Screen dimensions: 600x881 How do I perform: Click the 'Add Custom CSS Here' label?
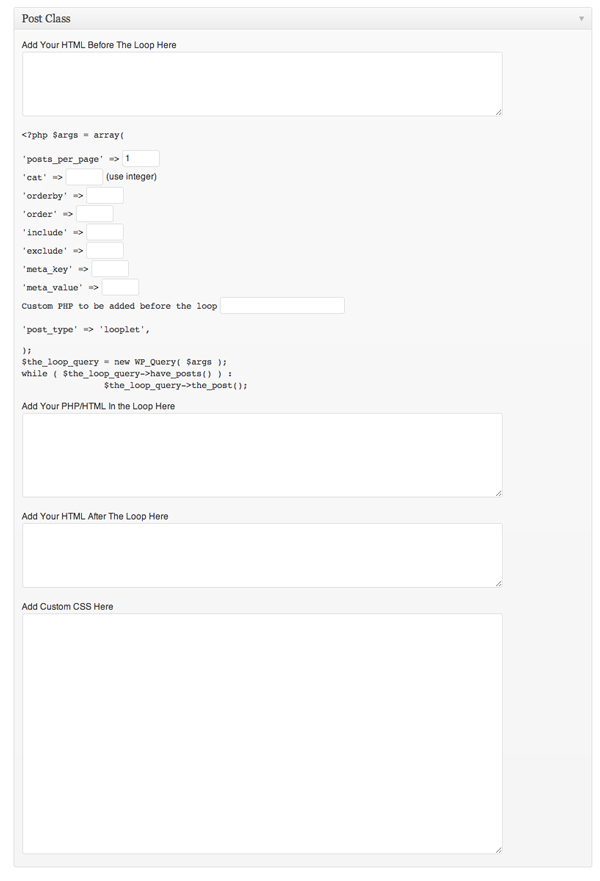pos(67,606)
